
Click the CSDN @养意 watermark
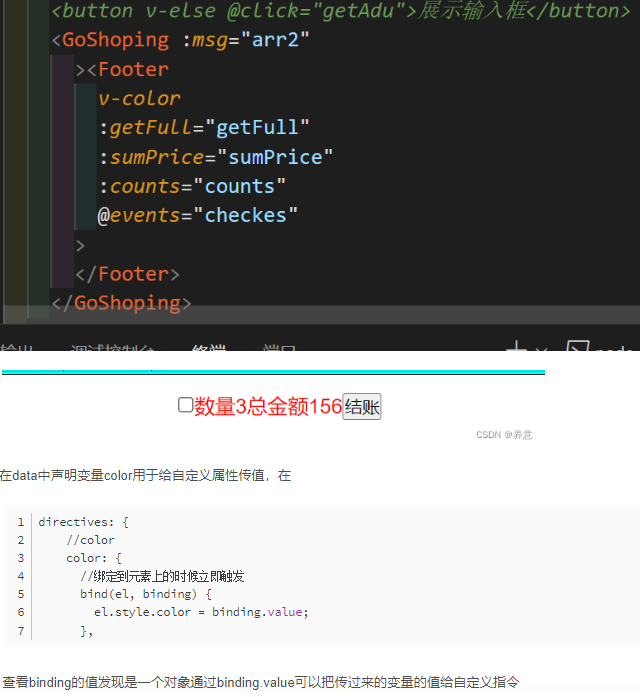[504, 435]
